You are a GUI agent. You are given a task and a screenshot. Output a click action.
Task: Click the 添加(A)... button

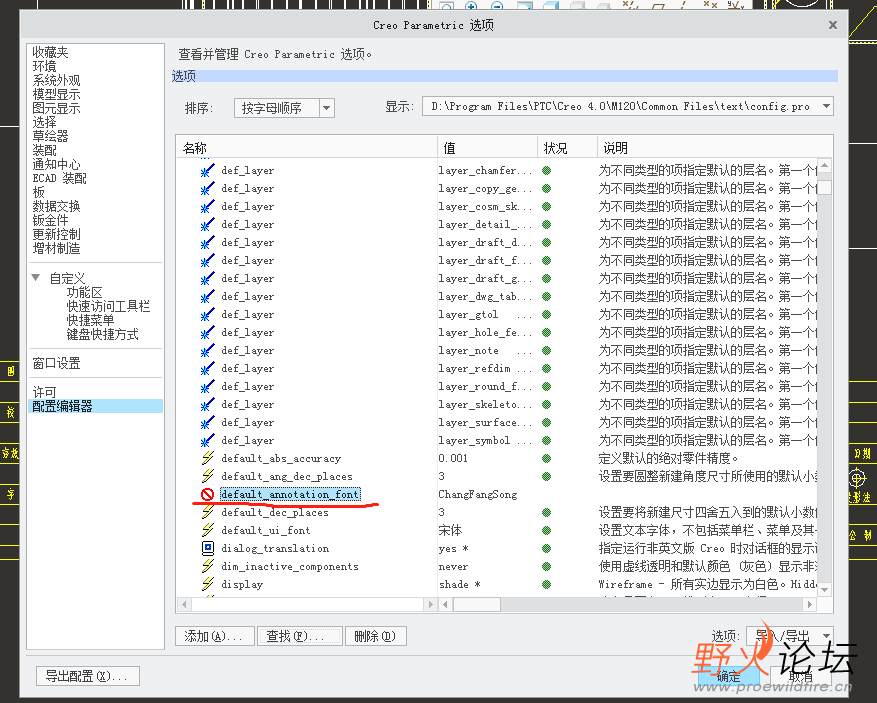pos(215,636)
